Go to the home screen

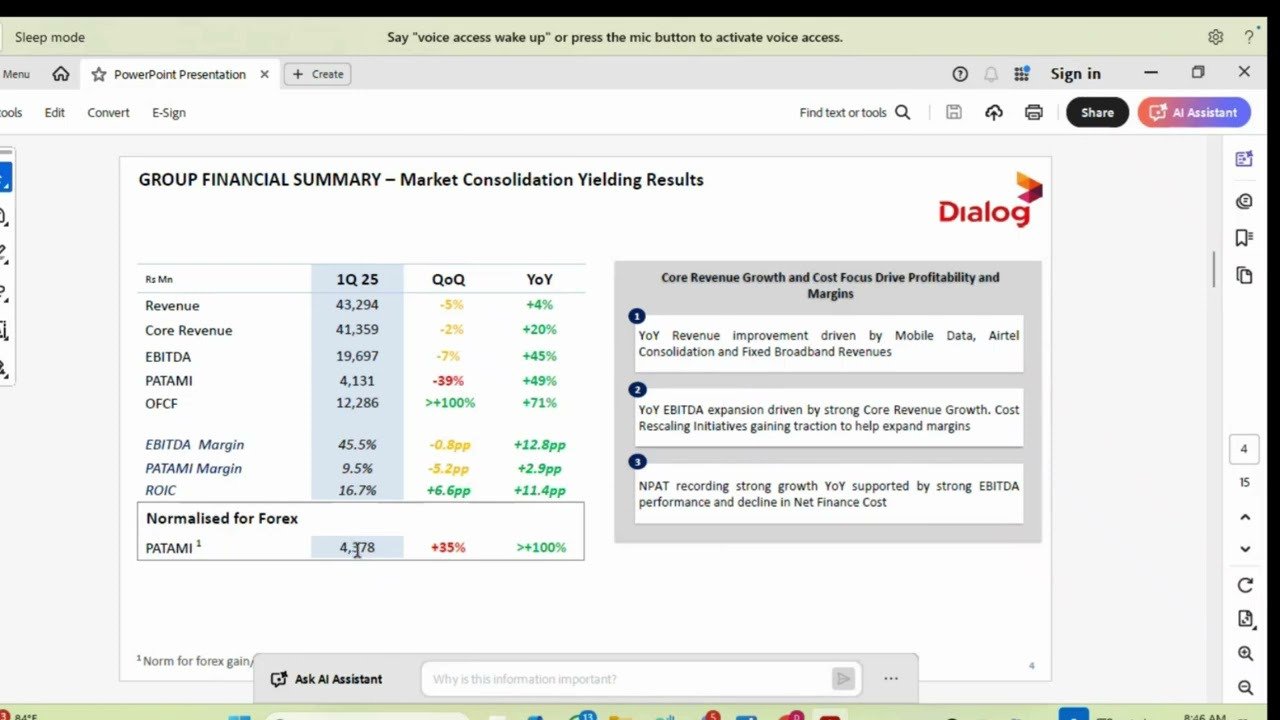click(x=61, y=74)
